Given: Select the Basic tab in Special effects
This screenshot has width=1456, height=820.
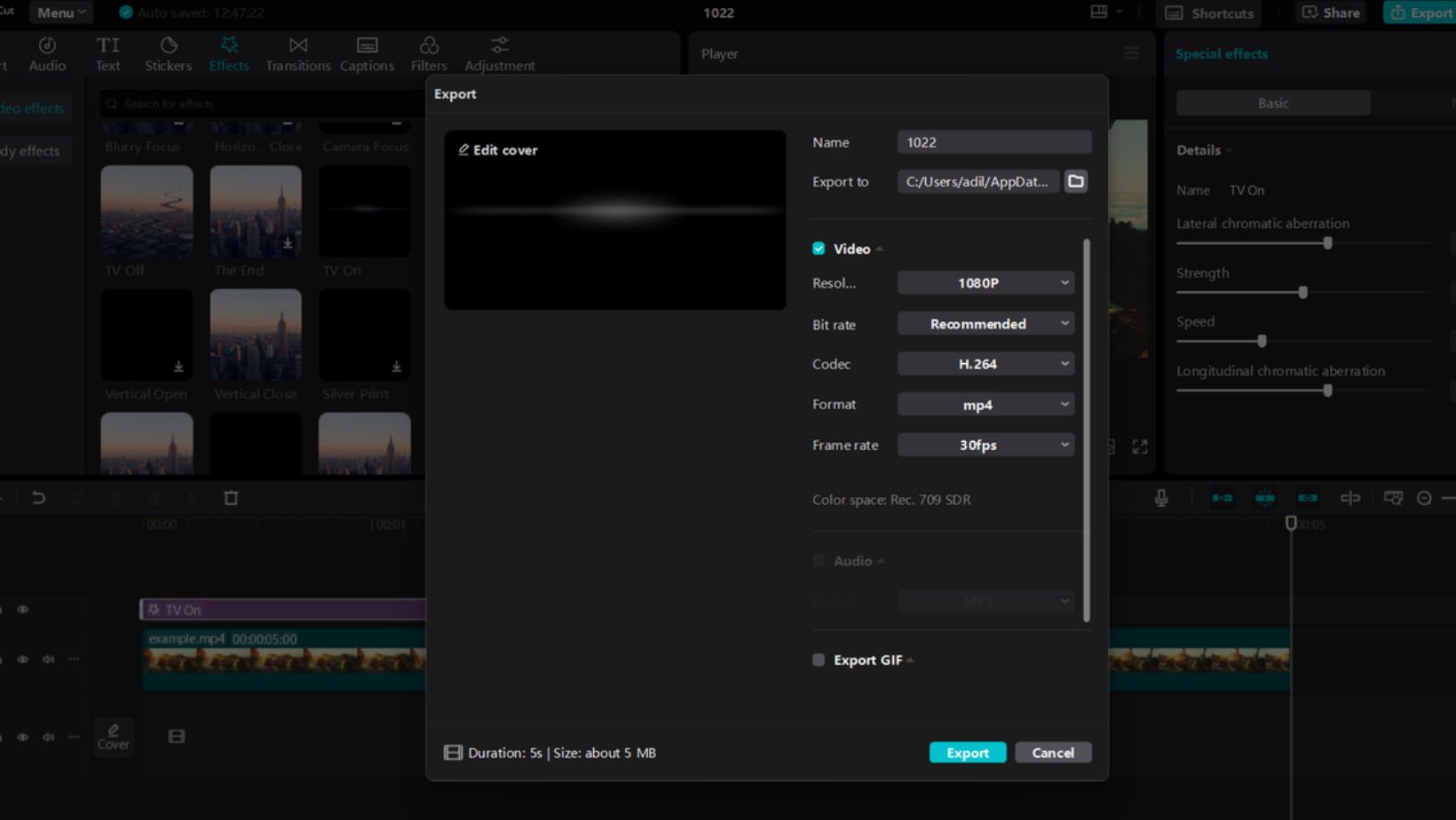Looking at the screenshot, I should pyautogui.click(x=1273, y=103).
